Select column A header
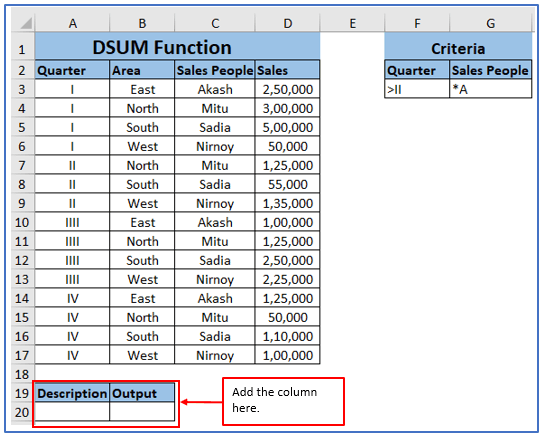The height and width of the screenshot is (438, 544). tap(72, 23)
